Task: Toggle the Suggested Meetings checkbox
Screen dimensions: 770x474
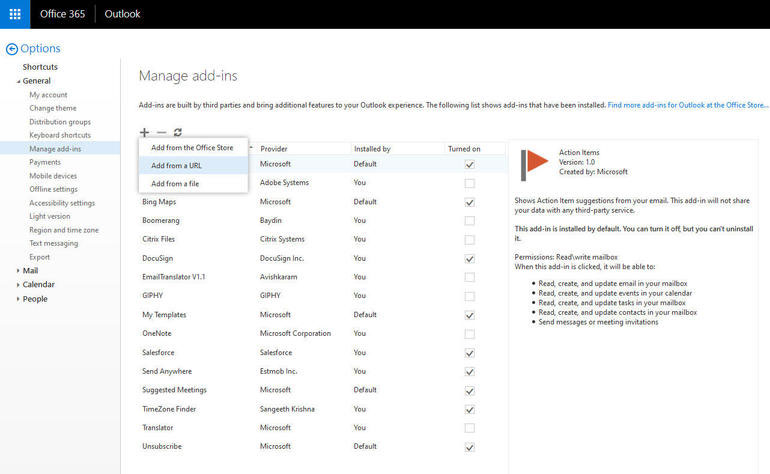Action: click(469, 391)
